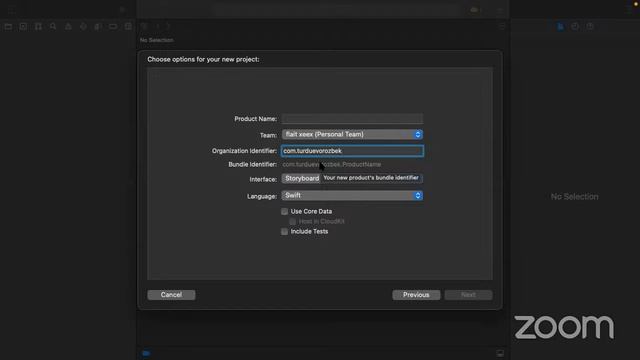Show the History inspector clock icon
640x360 pixels.
(575, 27)
